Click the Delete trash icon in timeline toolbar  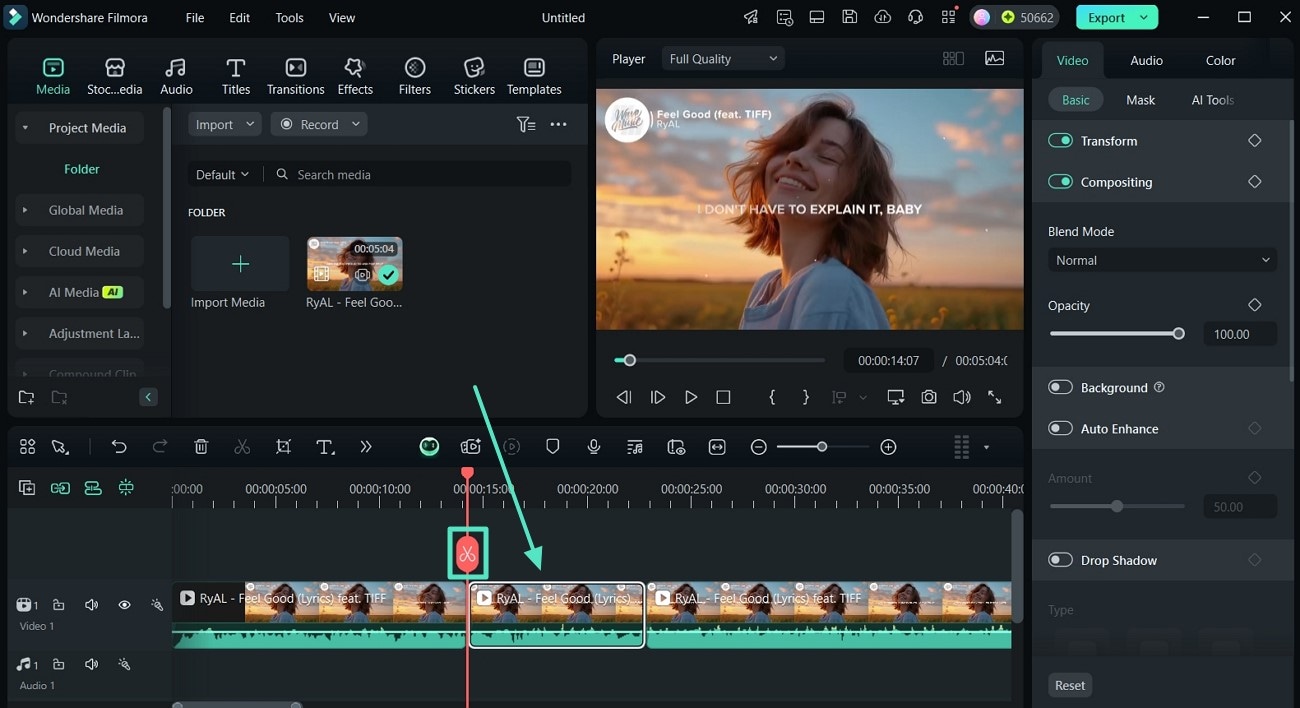pyautogui.click(x=201, y=447)
